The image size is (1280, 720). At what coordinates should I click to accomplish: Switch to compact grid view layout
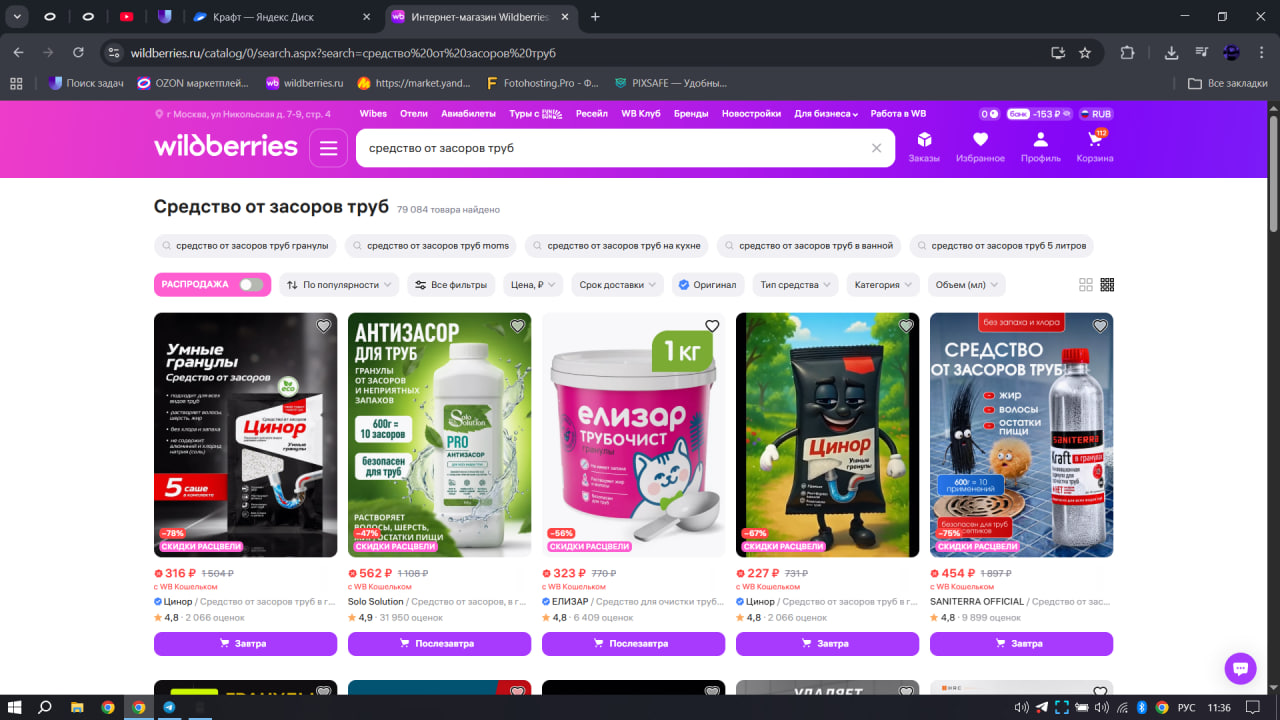(1107, 285)
